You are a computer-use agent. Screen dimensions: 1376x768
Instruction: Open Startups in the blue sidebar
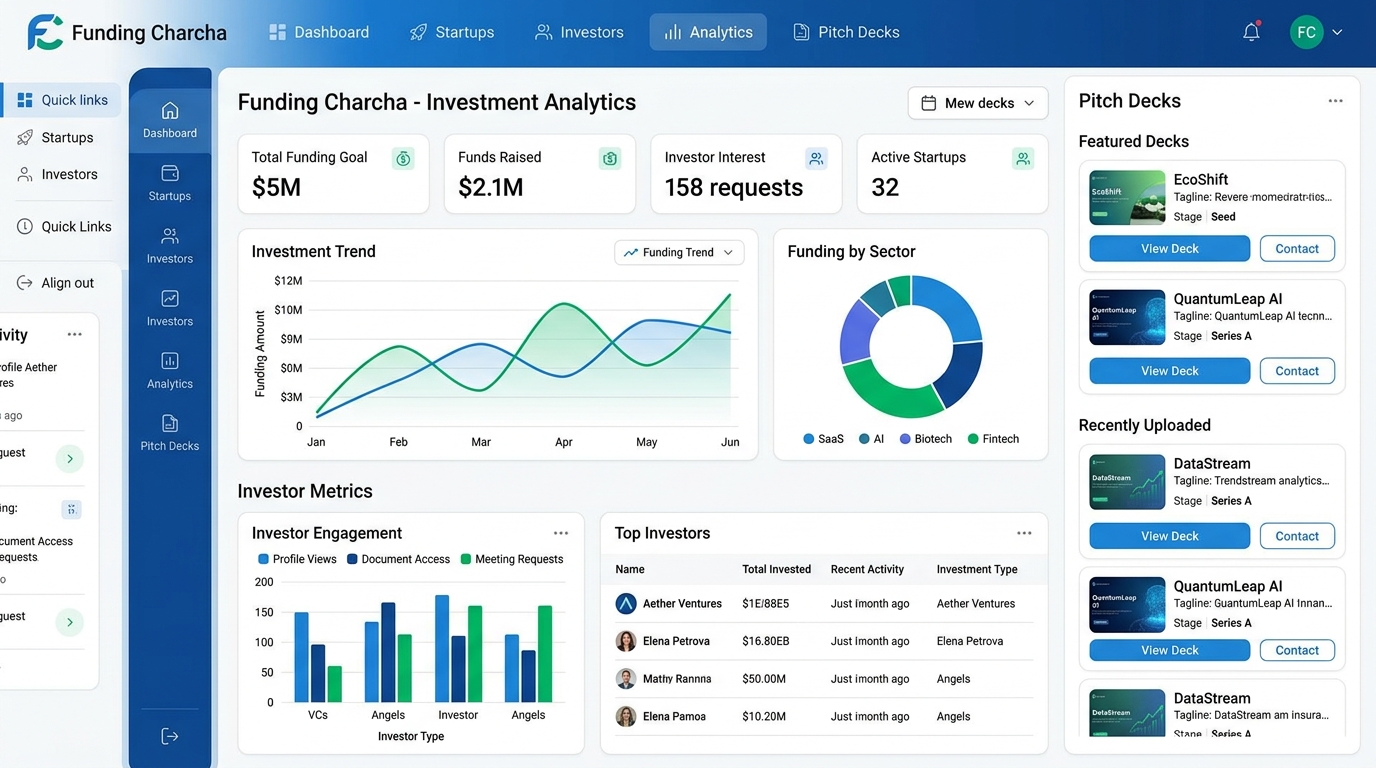coord(170,183)
